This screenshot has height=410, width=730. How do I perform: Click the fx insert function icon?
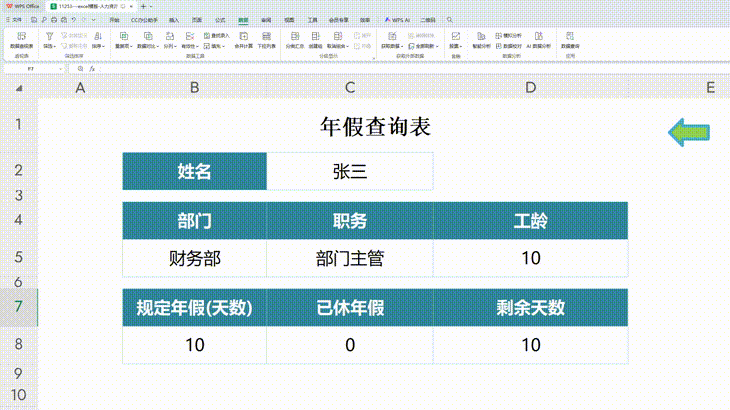click(x=92, y=69)
